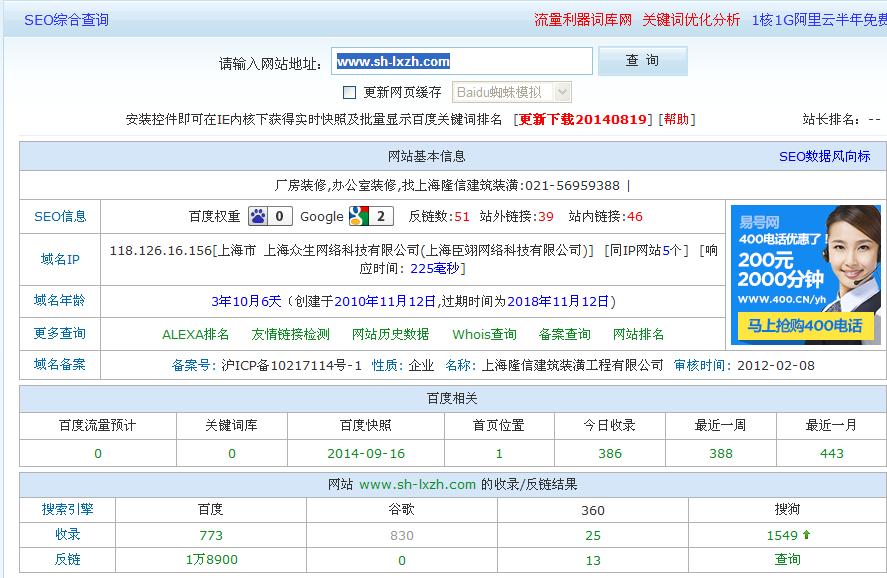
Task: Click the SEO信息 row label
Action: (60, 217)
